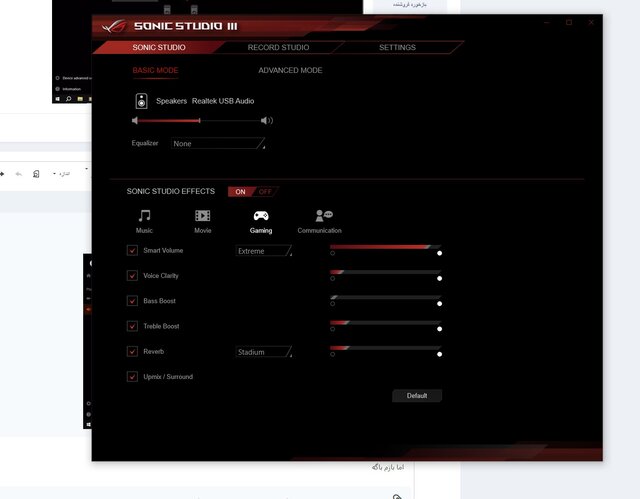Open the Equalizer preset dropdown
This screenshot has width=640, height=499.
point(218,144)
